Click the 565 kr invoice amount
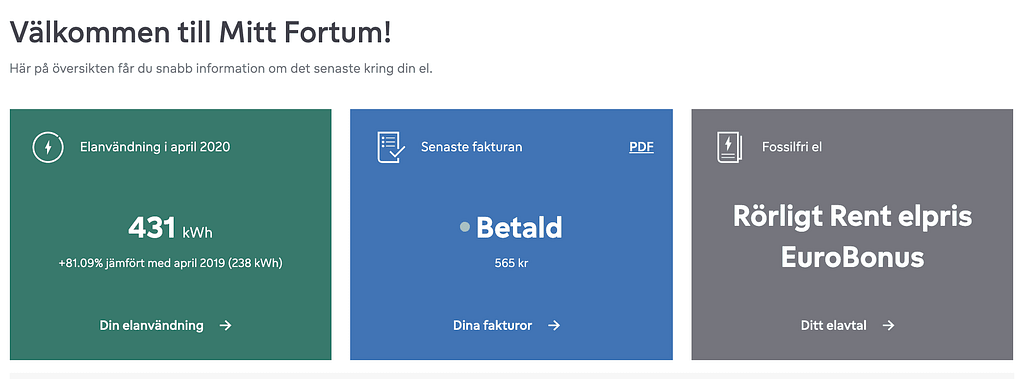 tap(511, 264)
